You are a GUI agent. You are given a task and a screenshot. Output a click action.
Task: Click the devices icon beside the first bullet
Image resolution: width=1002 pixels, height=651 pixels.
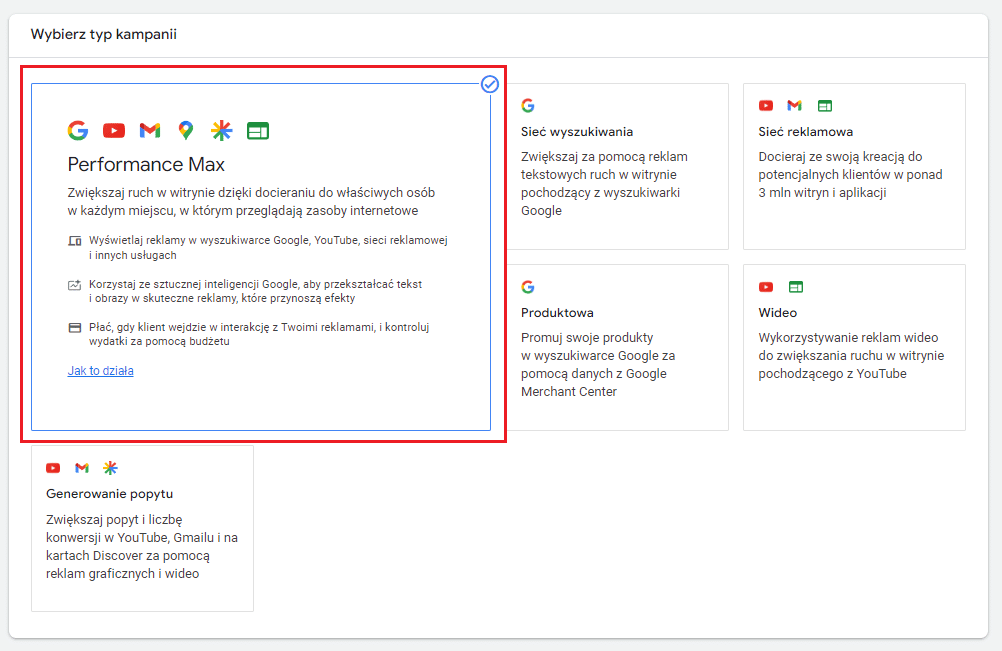point(74,241)
